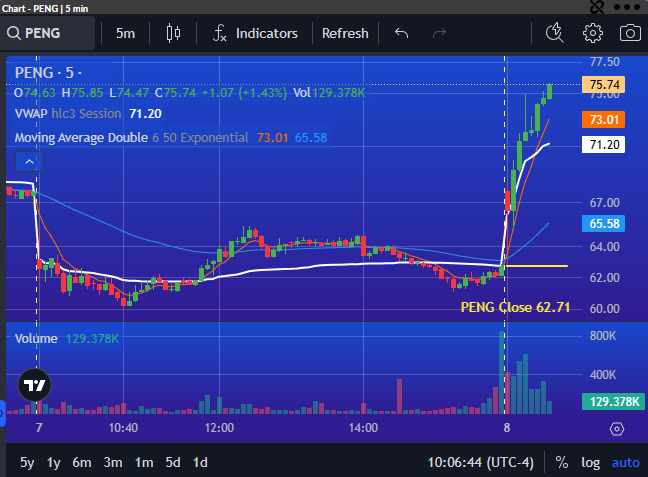
Task: Select the PENG · 5 symbol title
Action: (48, 73)
